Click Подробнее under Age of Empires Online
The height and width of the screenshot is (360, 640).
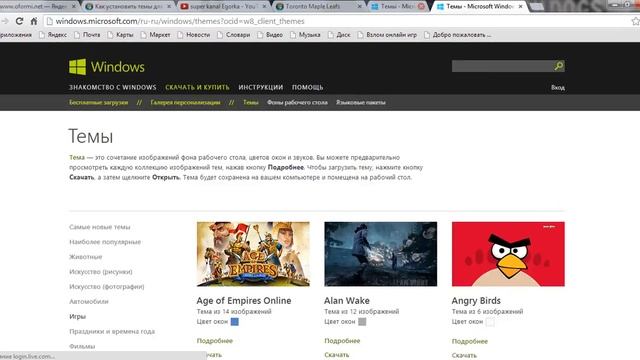[x=215, y=340]
